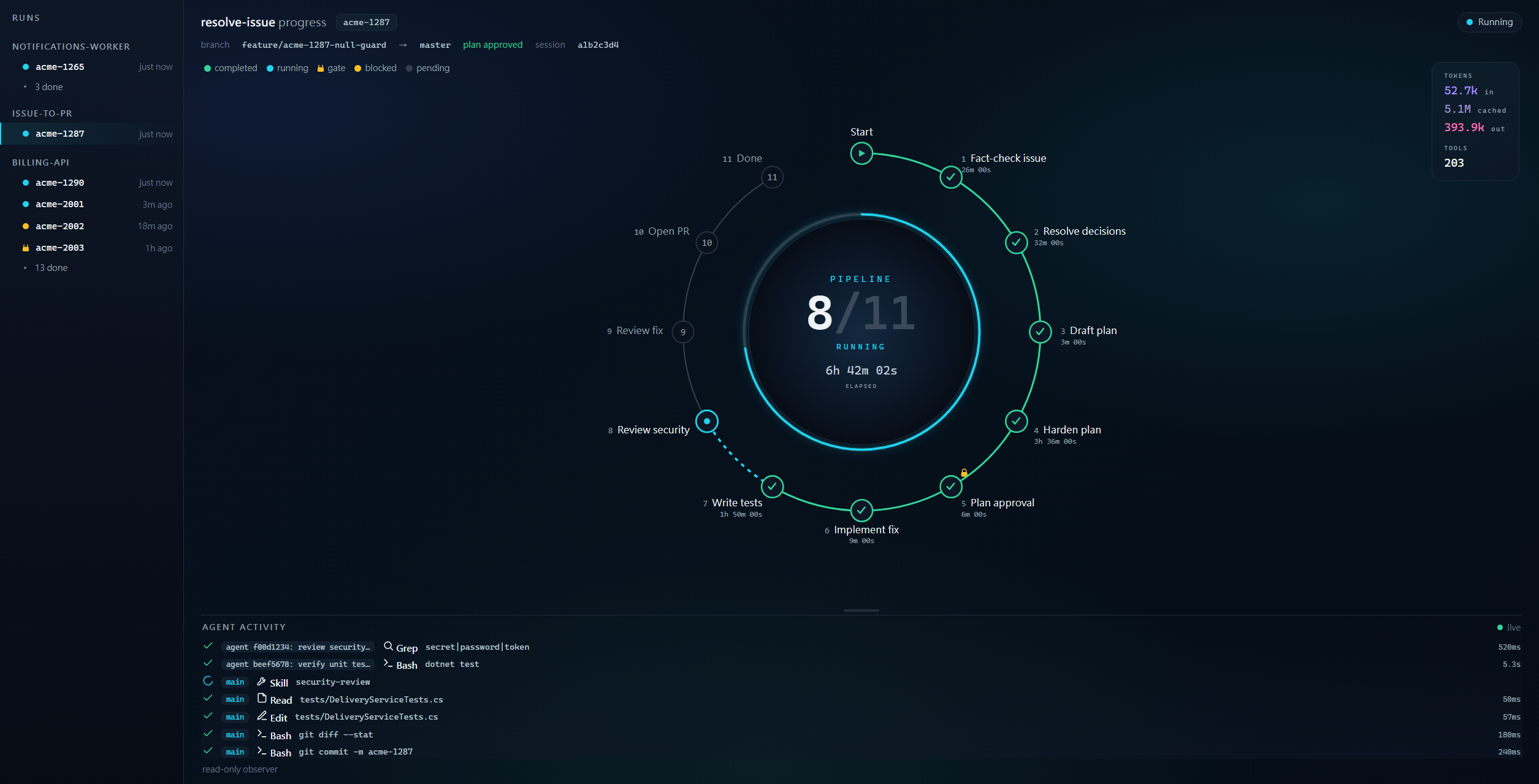Click the running Review security node
The image size is (1539, 784).
click(707, 421)
